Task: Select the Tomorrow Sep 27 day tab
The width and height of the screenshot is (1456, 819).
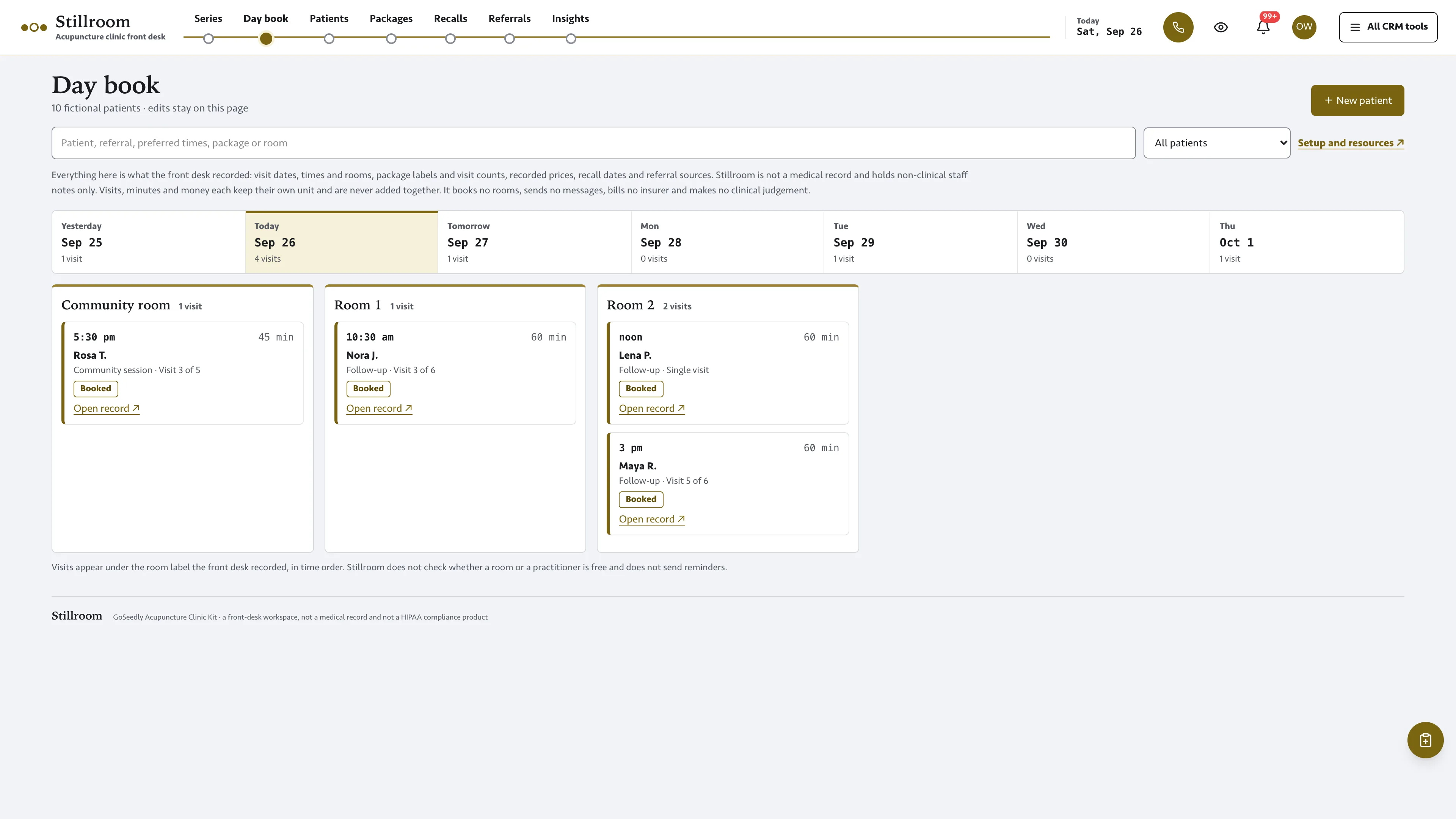Action: pos(534,243)
